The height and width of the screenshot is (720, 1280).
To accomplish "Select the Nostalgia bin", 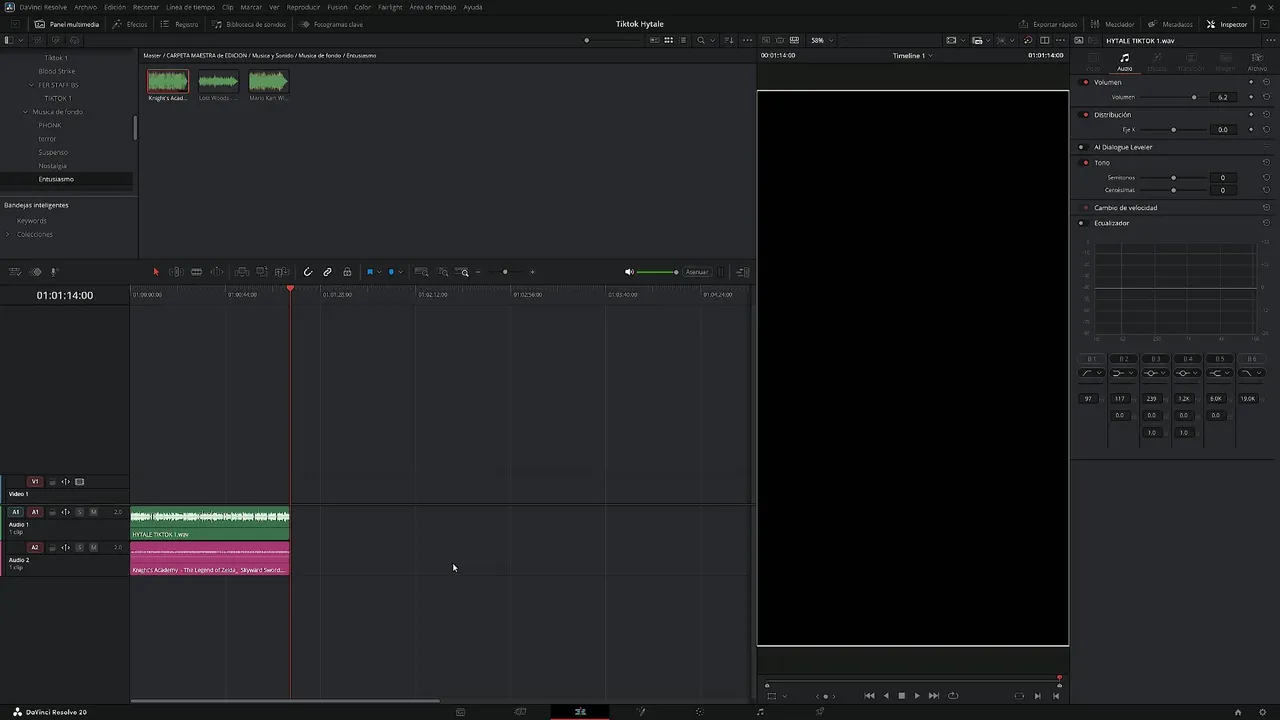I will tap(53, 166).
